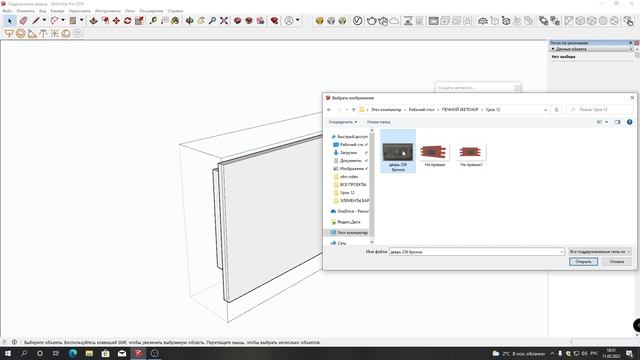640x360 pixels.
Task: Open the file type filter combo box
Action: (x=600, y=252)
